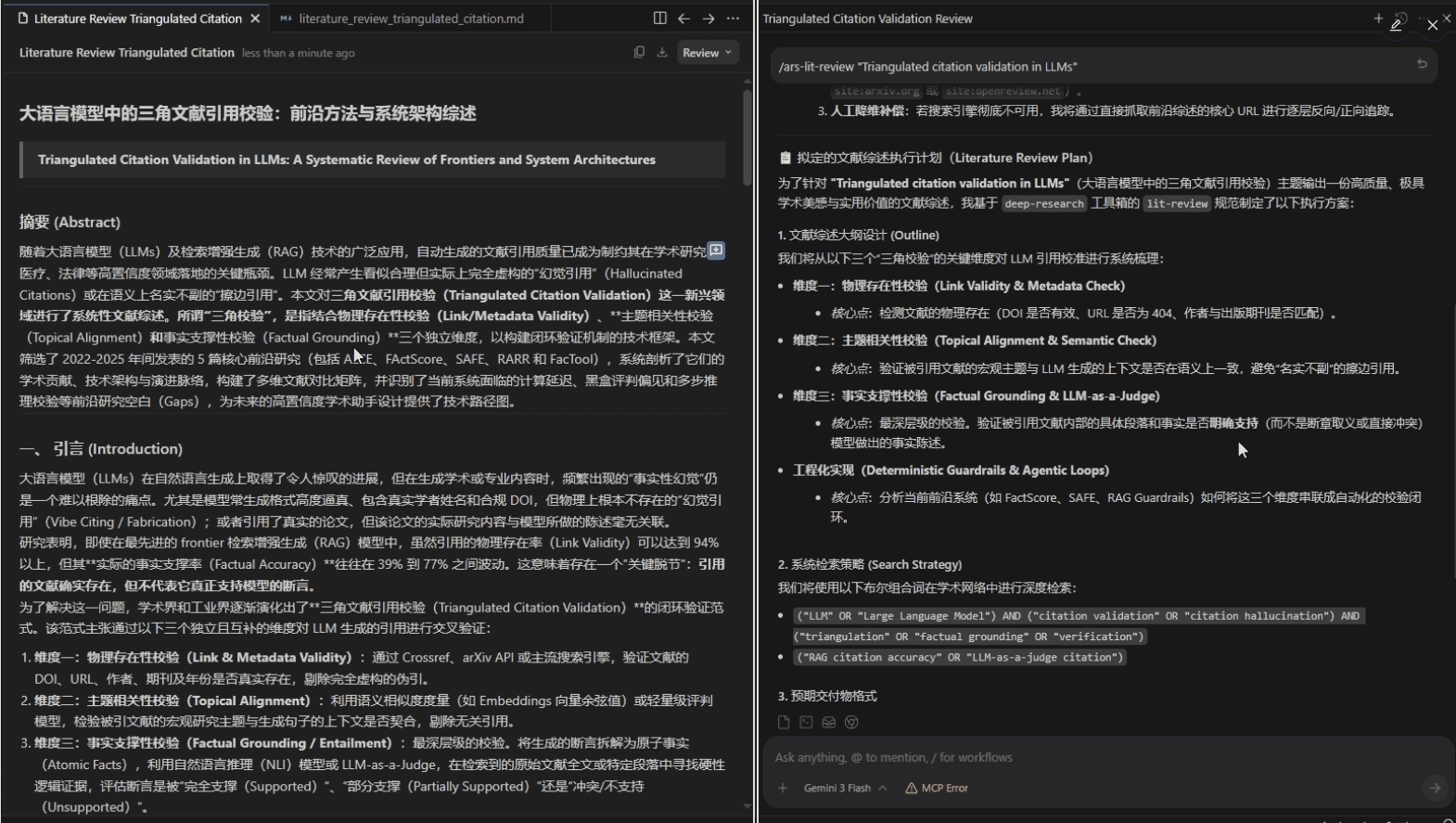Click the browser icon below the chat response
1456x823 pixels.
851,722
